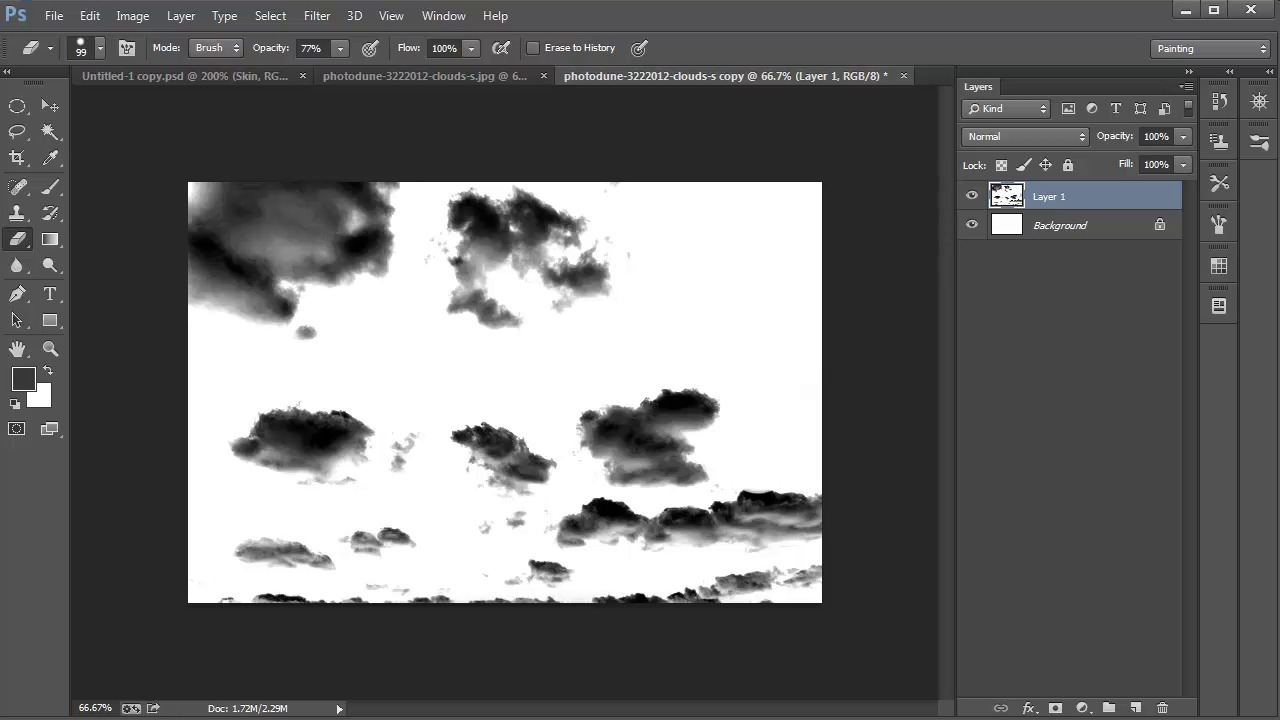Toggle the layer filtering switch

click(x=1188, y=108)
